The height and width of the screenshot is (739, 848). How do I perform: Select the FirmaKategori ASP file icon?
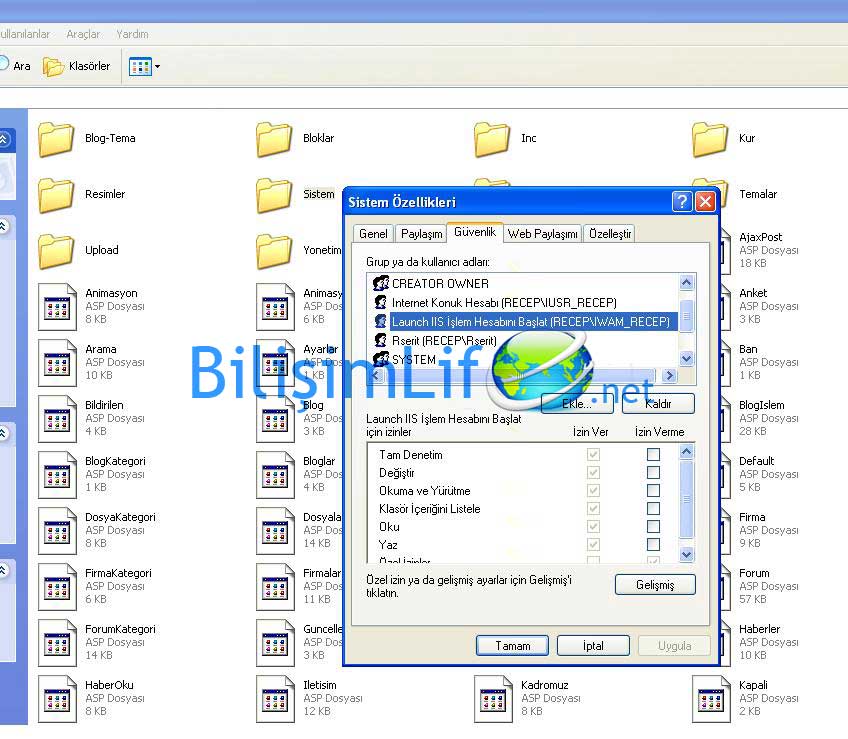(x=57, y=586)
